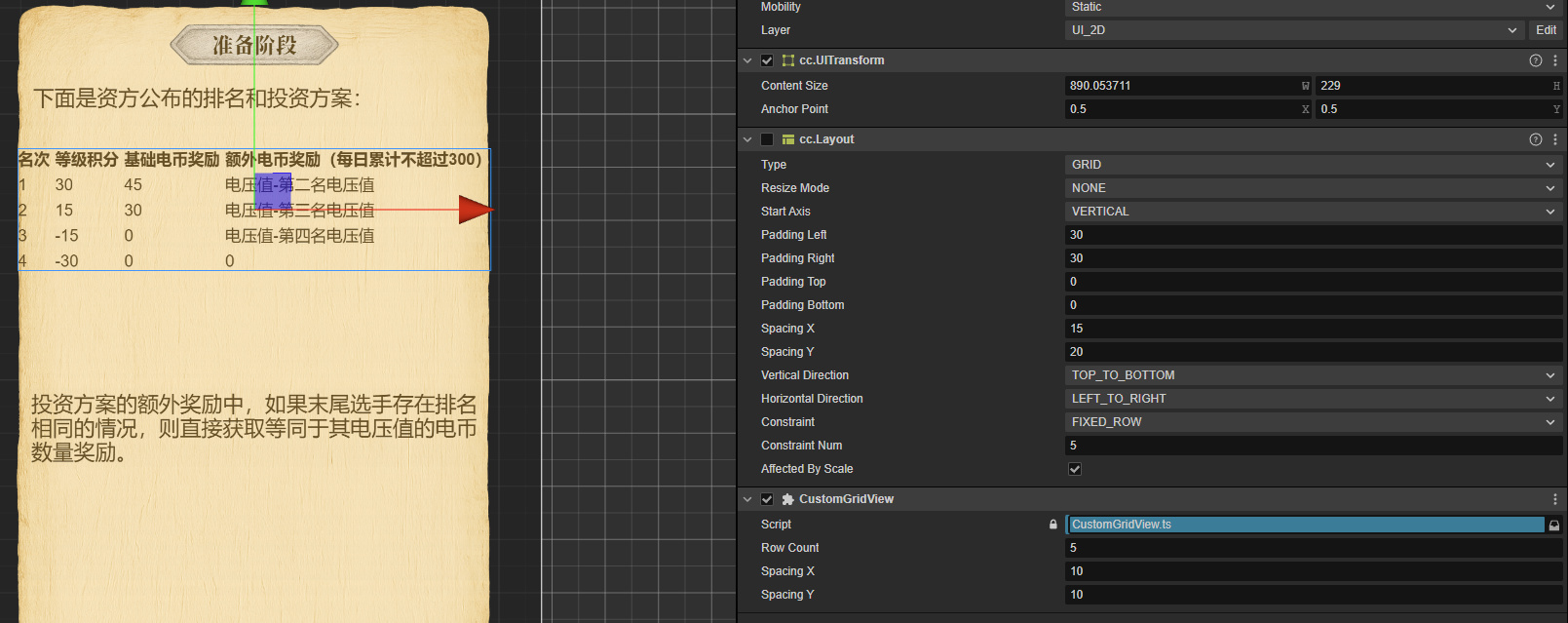This screenshot has height=623, width=1568.
Task: Open the Start Axis dropdown
Action: coord(1314,212)
